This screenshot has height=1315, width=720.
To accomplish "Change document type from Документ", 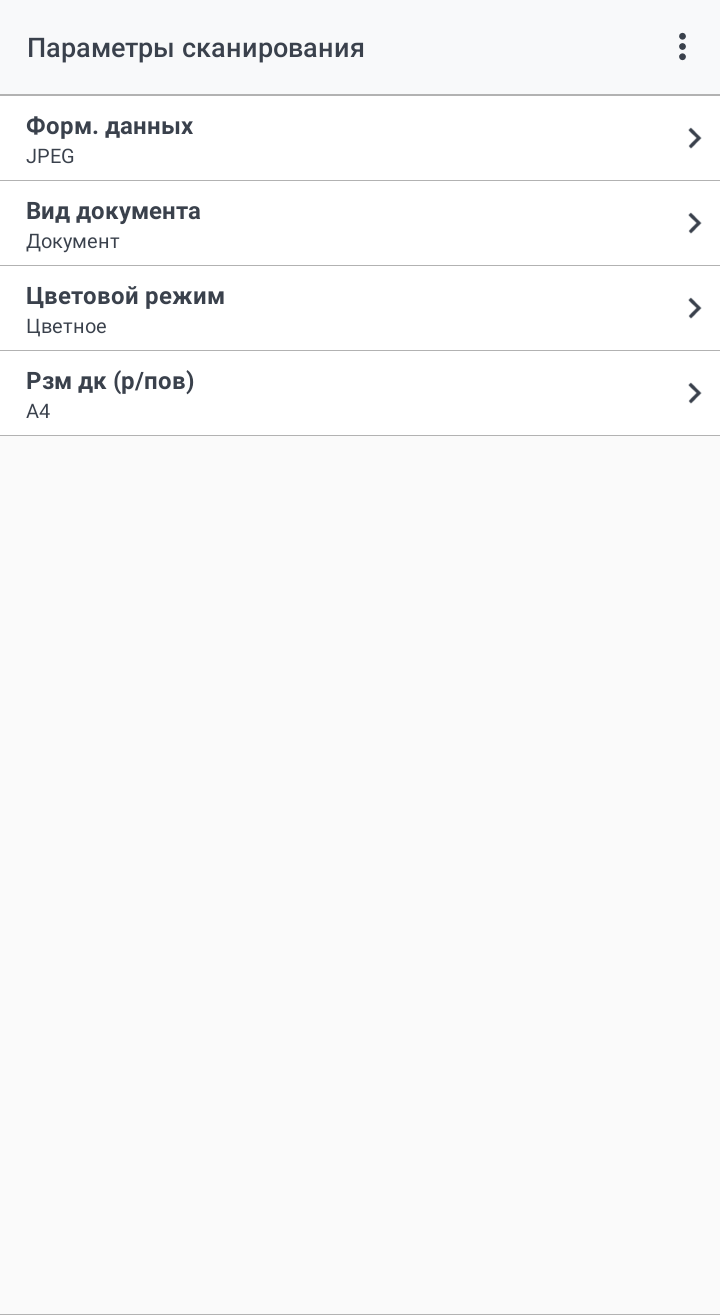I will 360,223.
